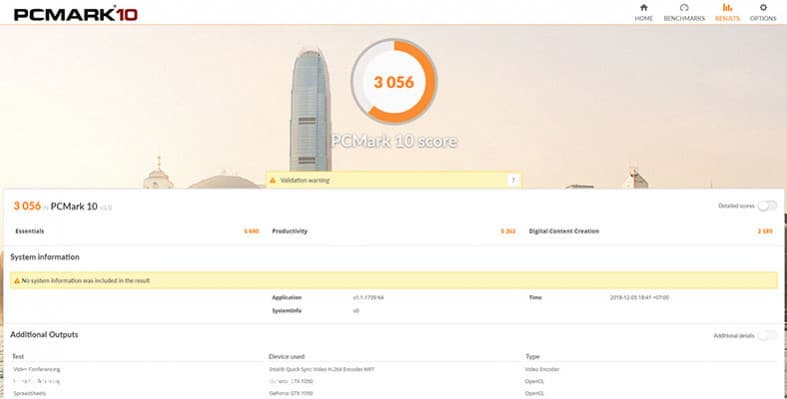Click the BENCHMARKS menu label
This screenshot has width=787, height=399.
[x=684, y=19]
